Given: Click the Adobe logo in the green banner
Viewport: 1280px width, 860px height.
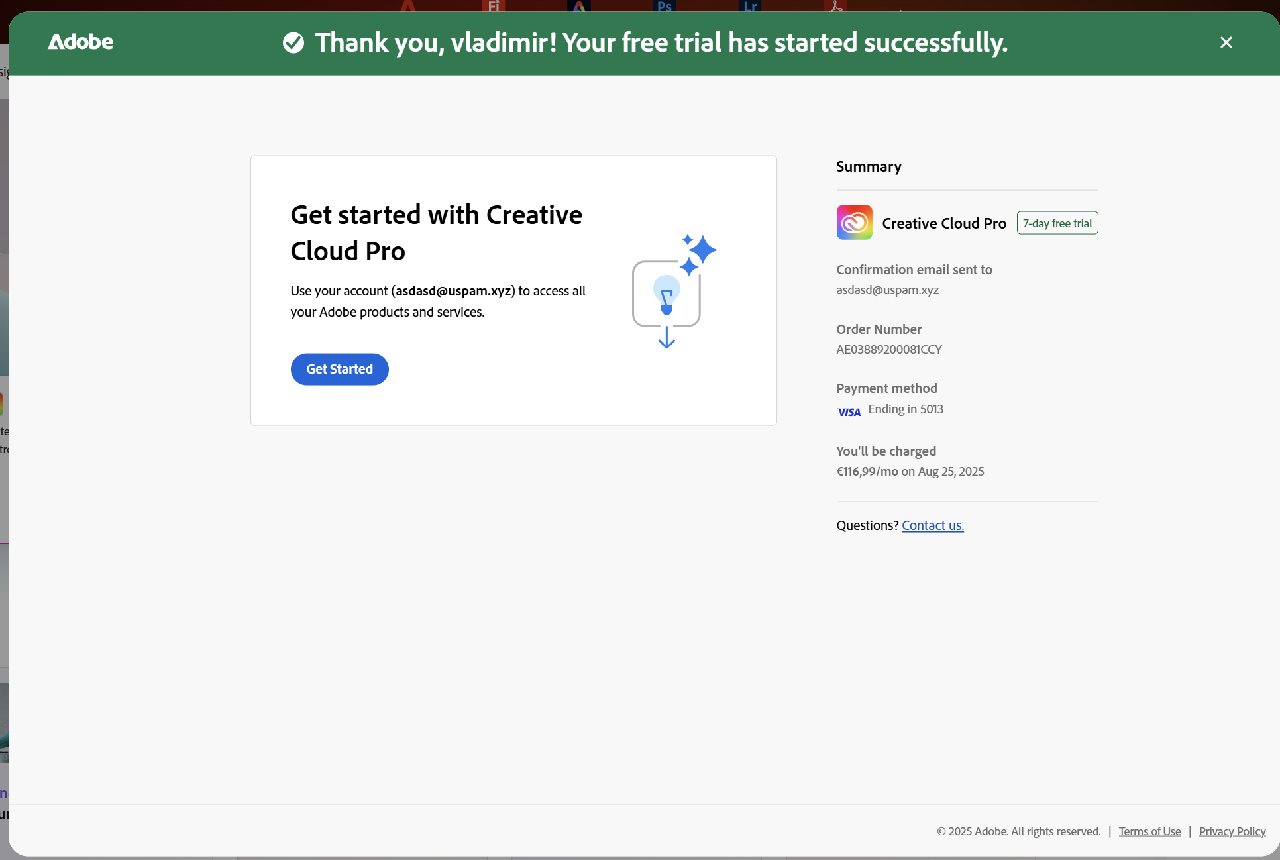Looking at the screenshot, I should [81, 42].
